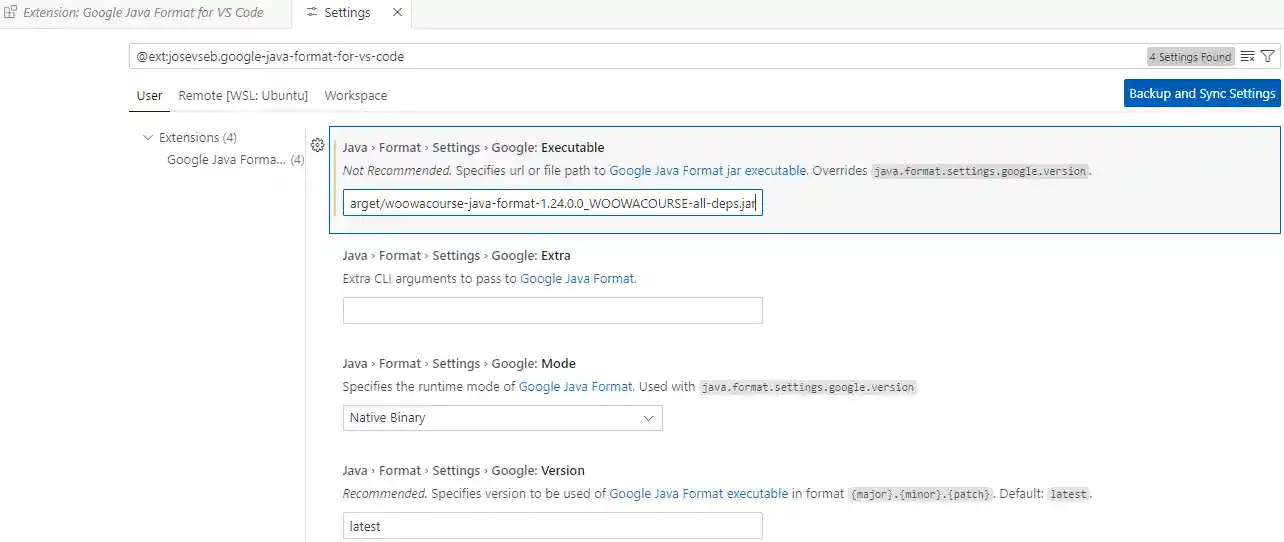Click the Executable jar path input field

552,203
